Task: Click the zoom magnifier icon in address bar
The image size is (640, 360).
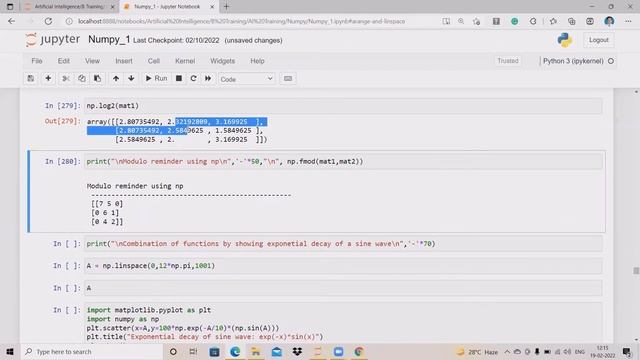Action: coord(461,21)
